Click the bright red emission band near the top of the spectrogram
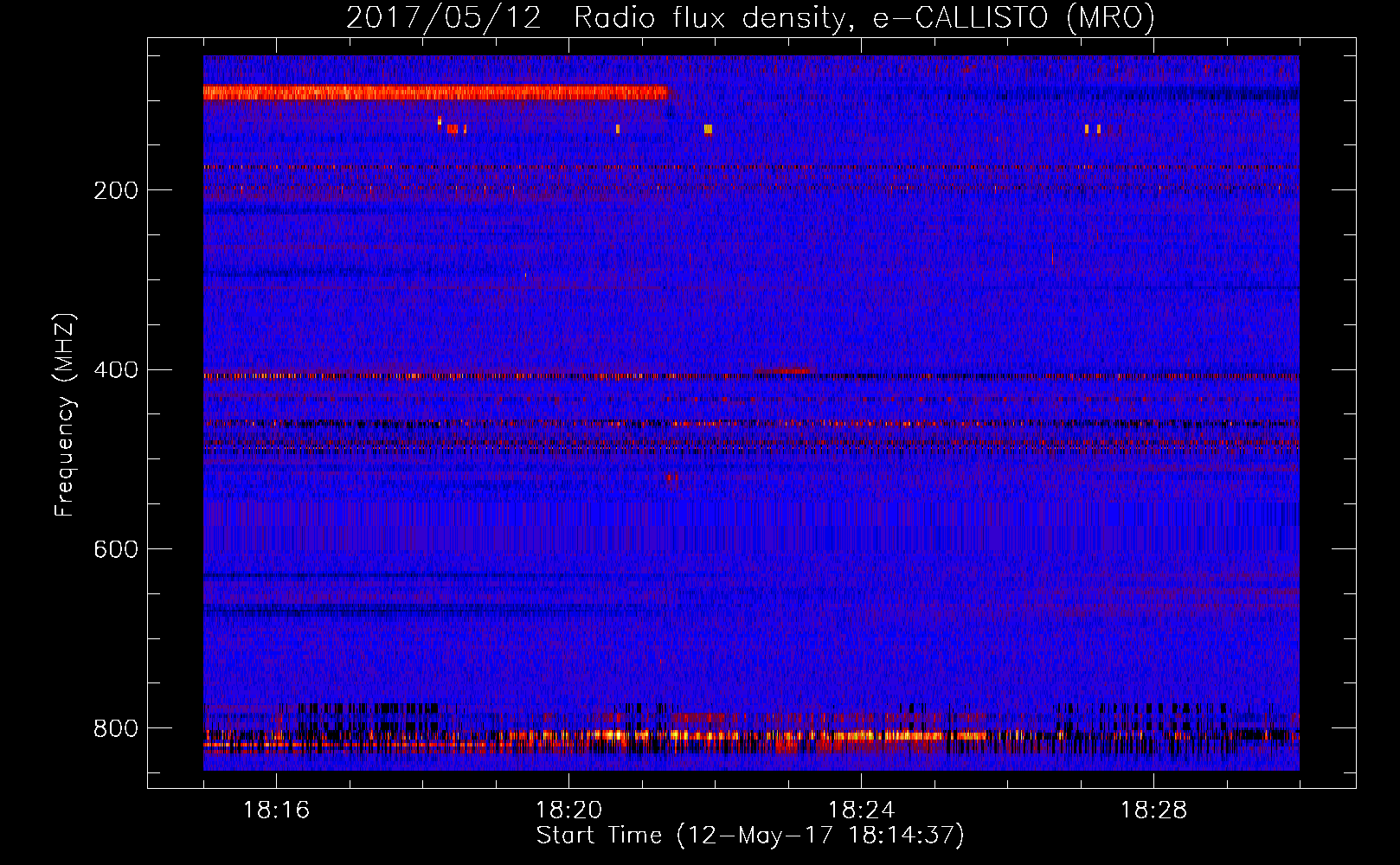 436,93
